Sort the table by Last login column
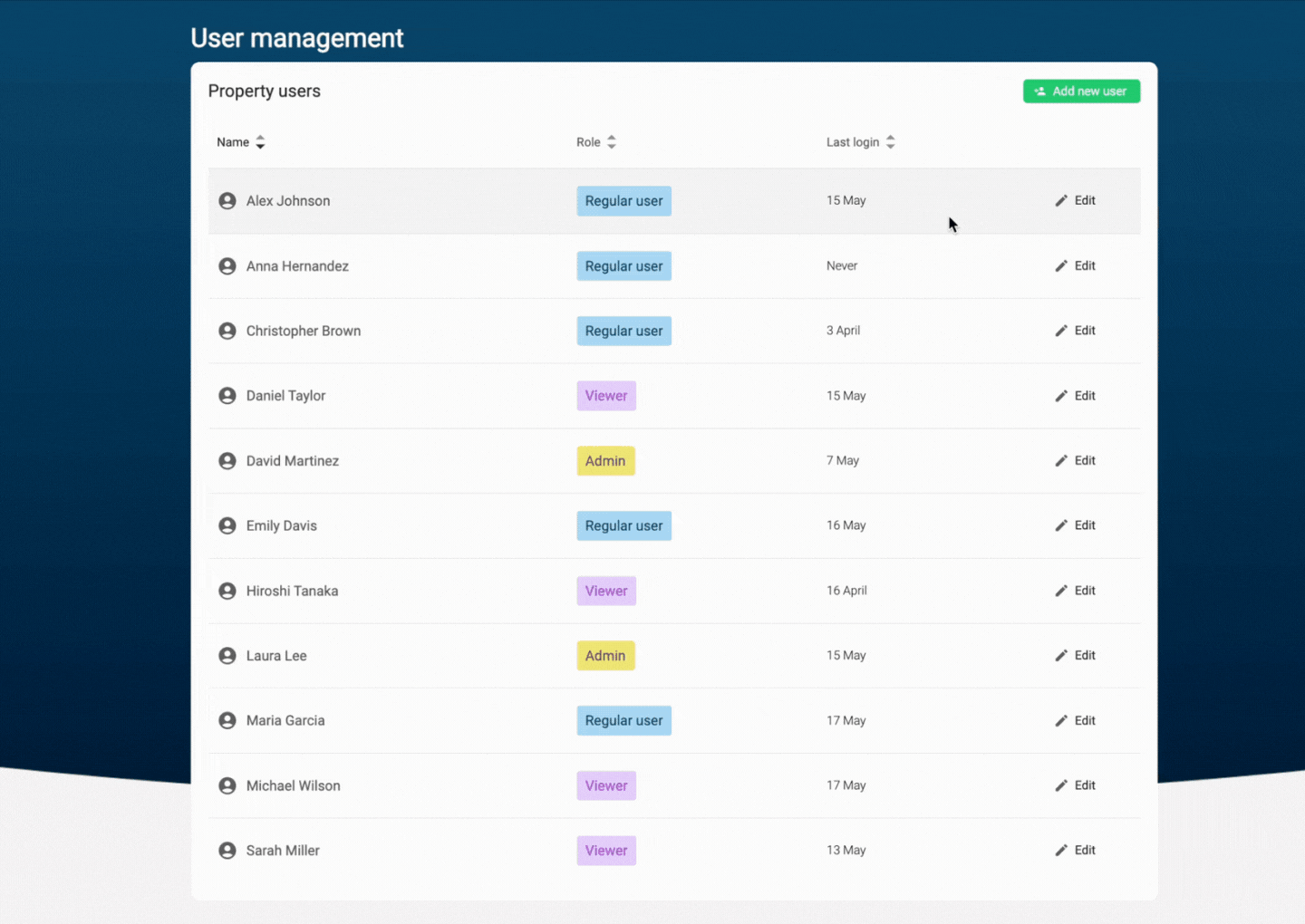The height and width of the screenshot is (924, 1305). pos(861,142)
